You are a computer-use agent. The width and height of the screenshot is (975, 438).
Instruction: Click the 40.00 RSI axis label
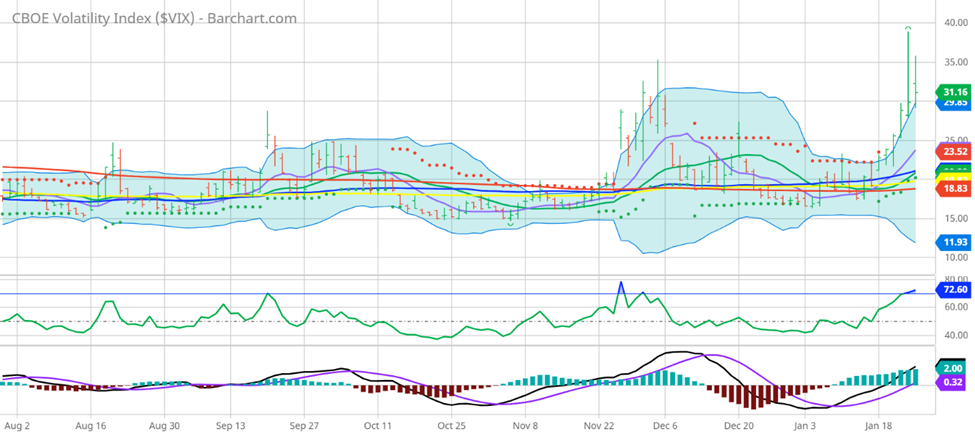957,335
